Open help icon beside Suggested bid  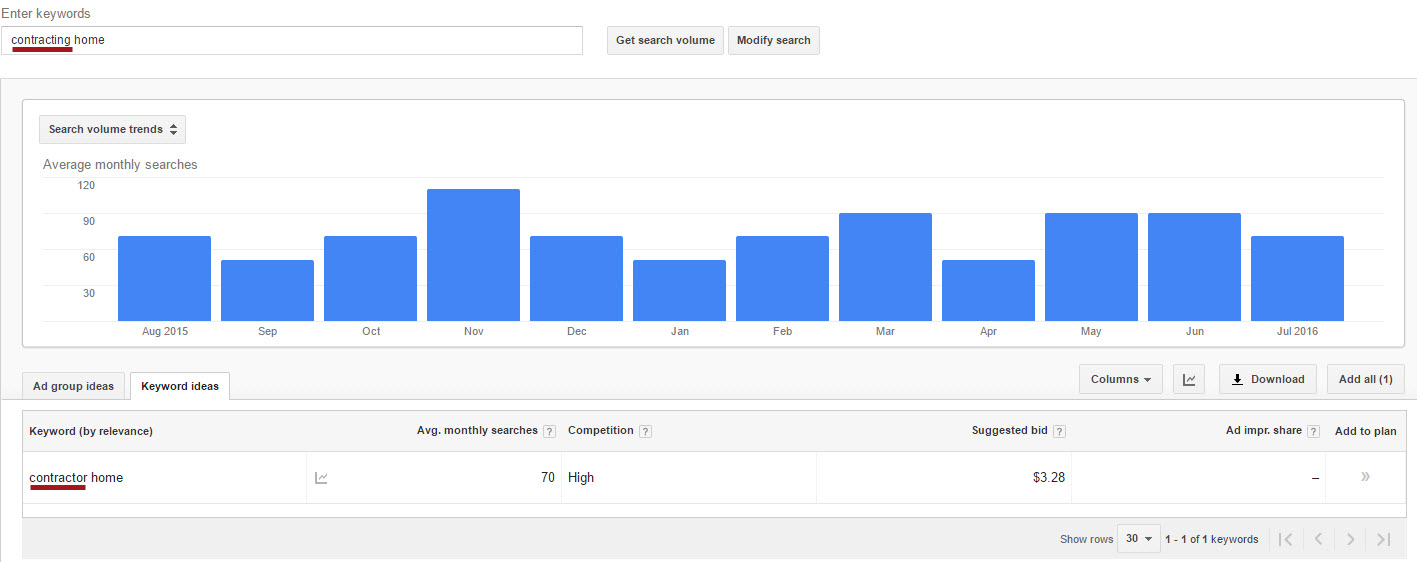pyautogui.click(x=1059, y=431)
